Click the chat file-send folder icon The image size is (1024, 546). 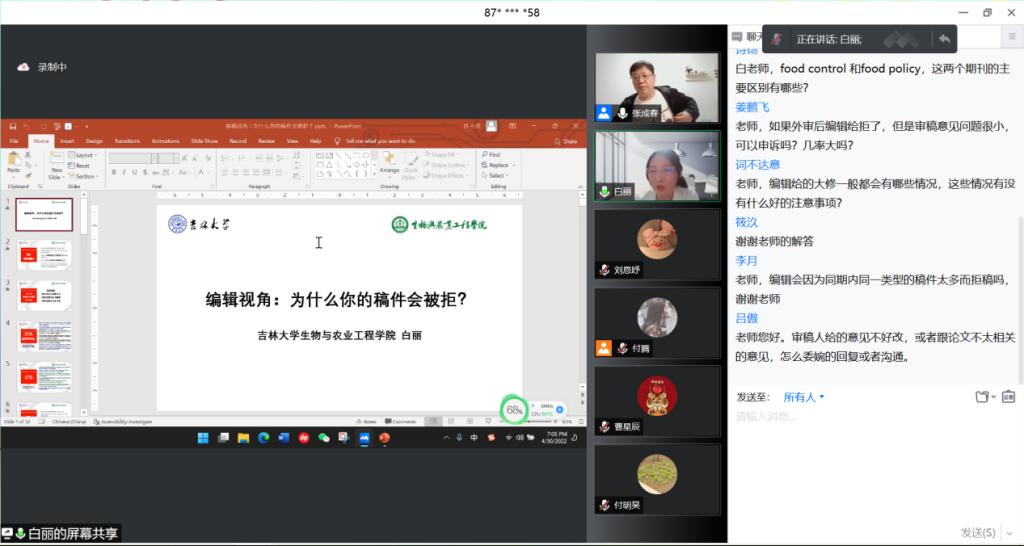[983, 397]
